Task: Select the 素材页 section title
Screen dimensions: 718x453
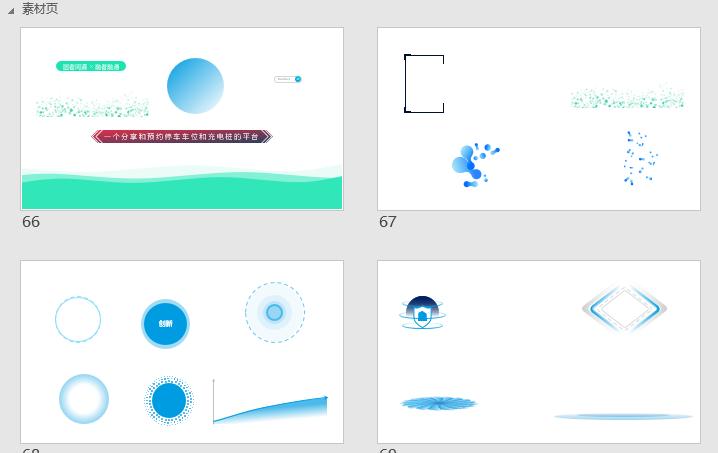Action: point(40,9)
